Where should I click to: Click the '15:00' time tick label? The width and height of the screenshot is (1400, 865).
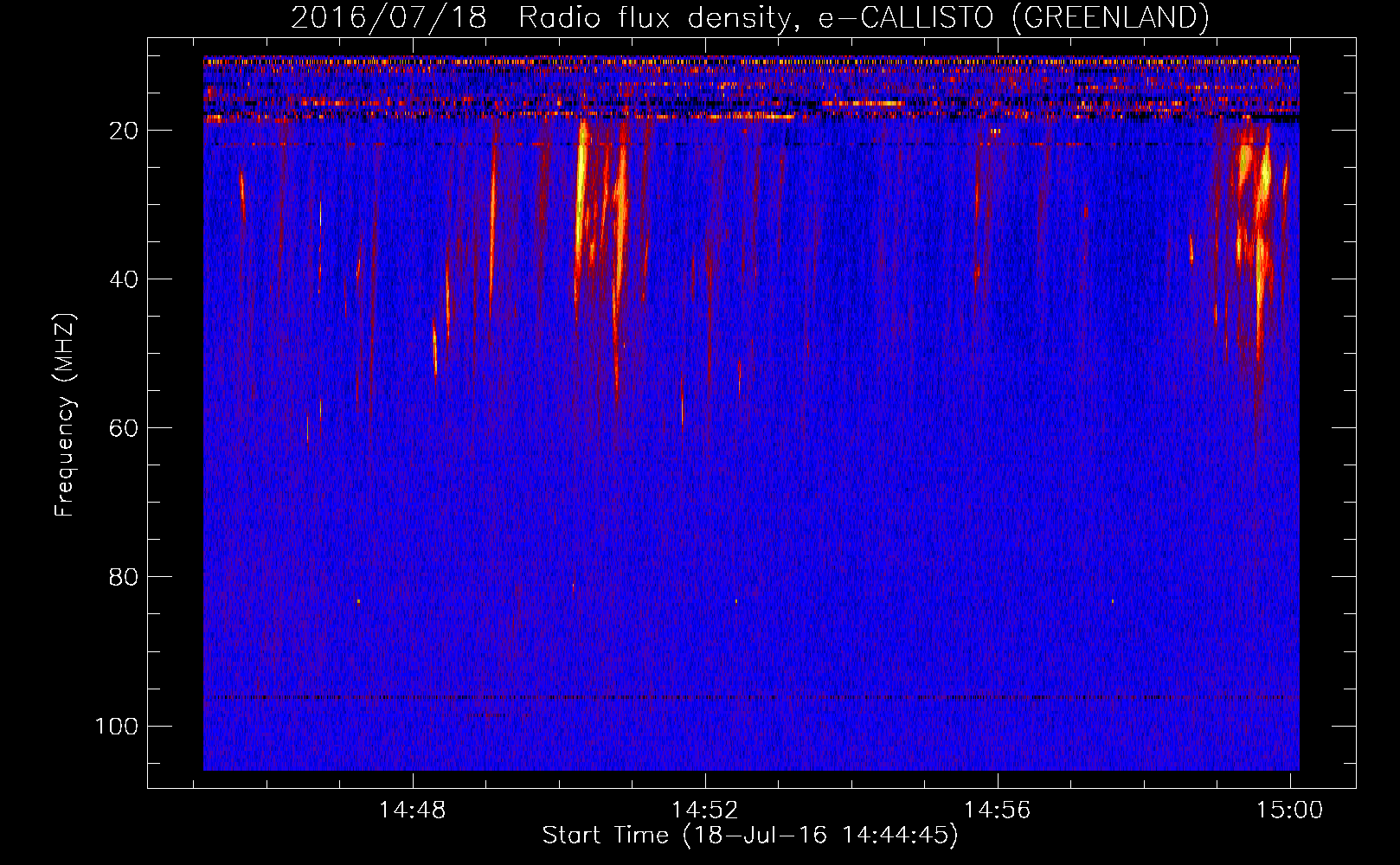(1290, 811)
